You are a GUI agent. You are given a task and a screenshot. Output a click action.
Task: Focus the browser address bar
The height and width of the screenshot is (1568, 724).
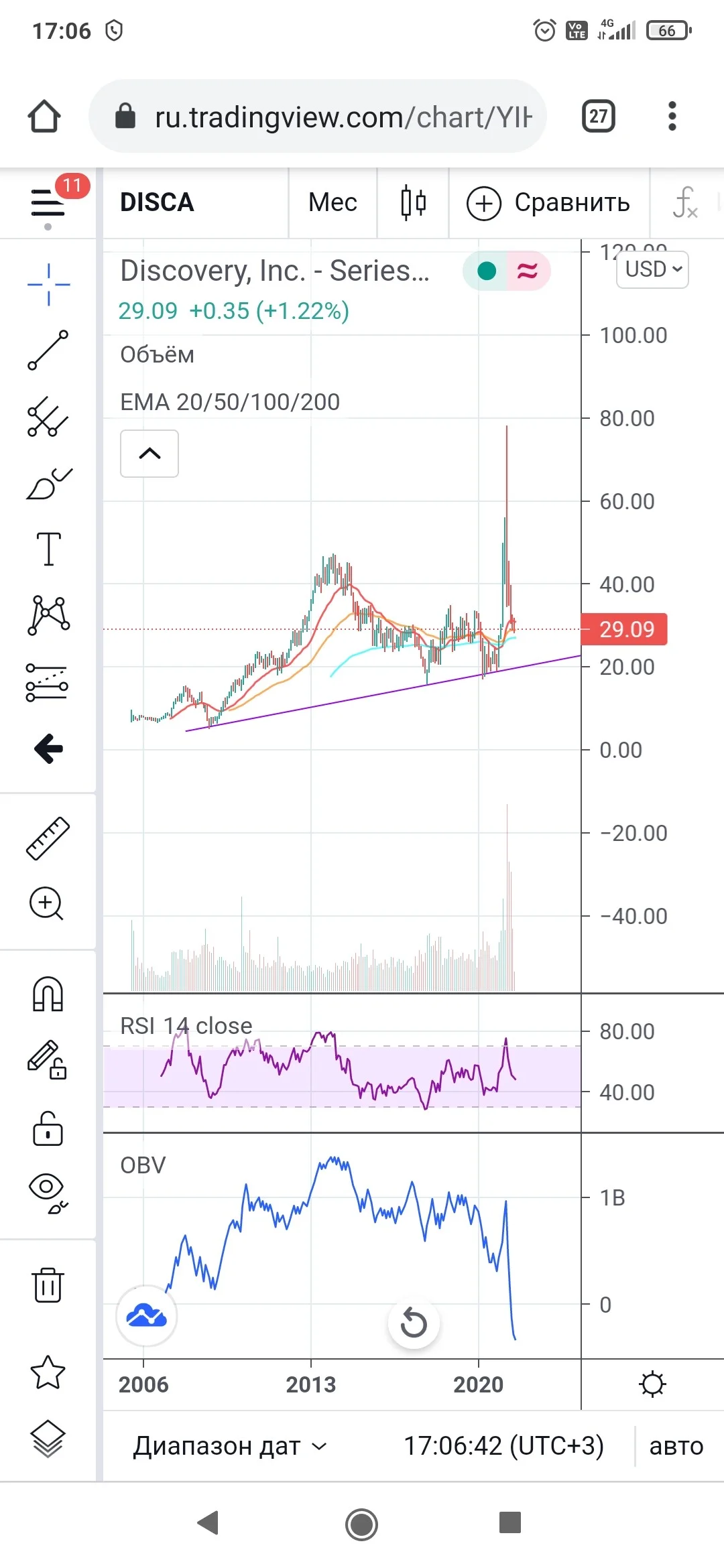318,116
